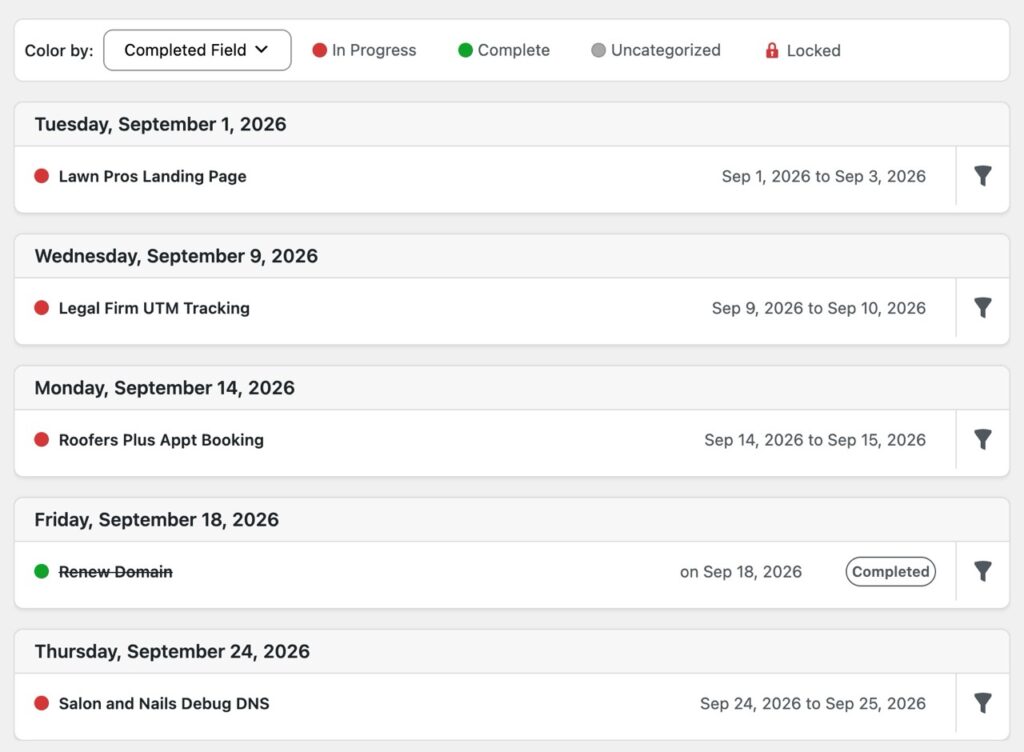Click red status dot beside Salon and Nails Debug DNS
Viewport: 1024px width, 752px height.
(x=42, y=703)
